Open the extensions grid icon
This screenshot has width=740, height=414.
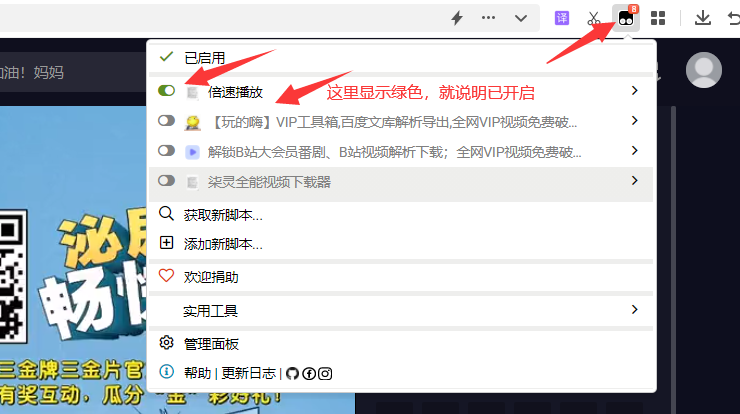point(658,18)
